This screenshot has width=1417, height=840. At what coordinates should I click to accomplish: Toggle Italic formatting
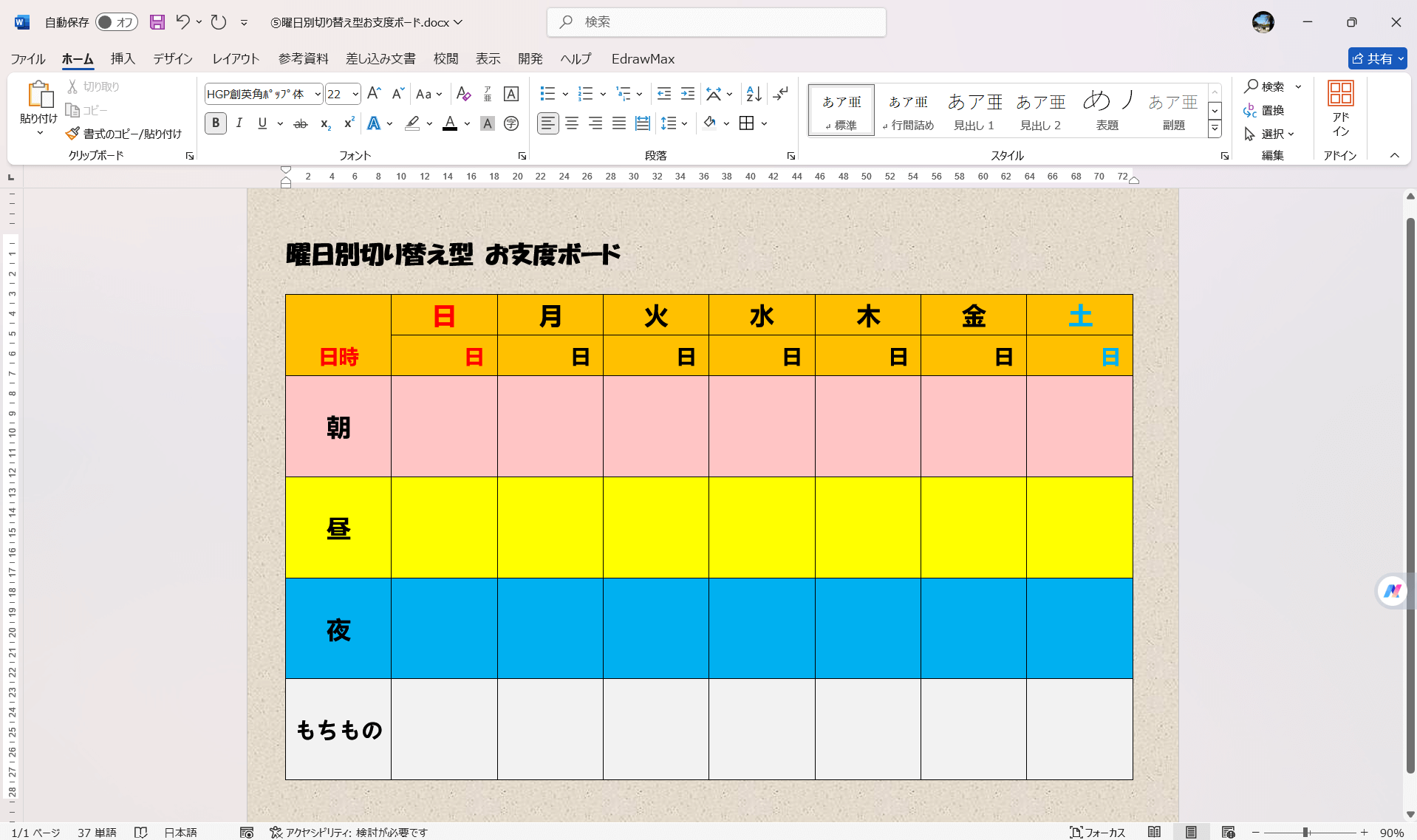point(238,123)
